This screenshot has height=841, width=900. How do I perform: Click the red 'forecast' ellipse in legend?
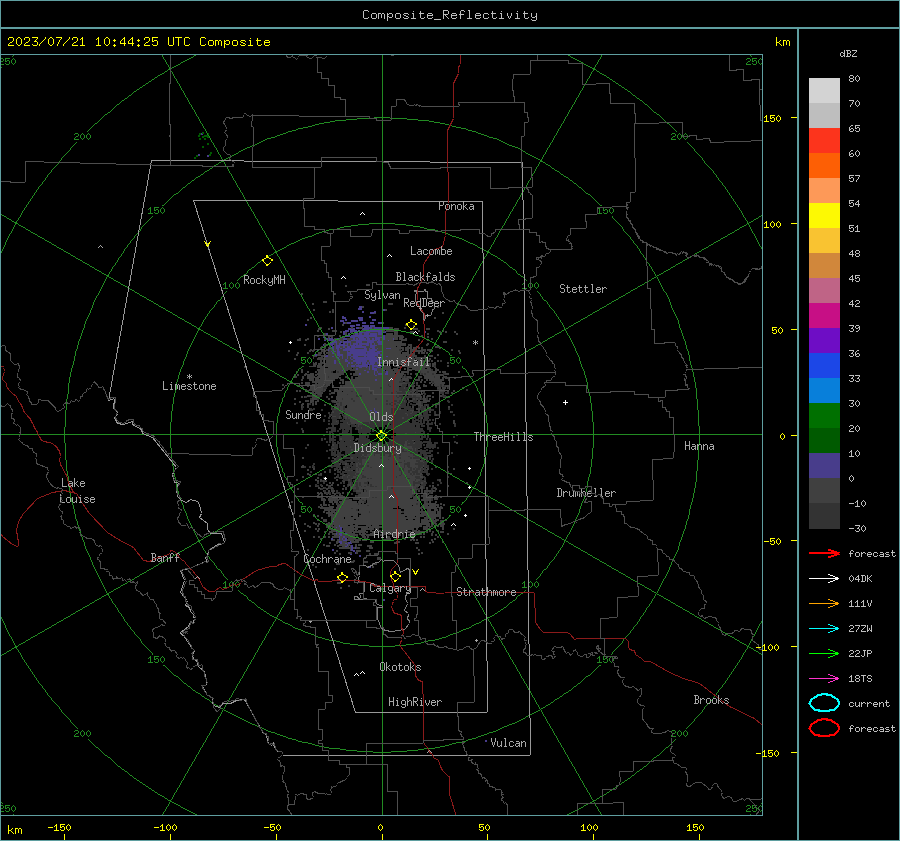pyautogui.click(x=824, y=728)
